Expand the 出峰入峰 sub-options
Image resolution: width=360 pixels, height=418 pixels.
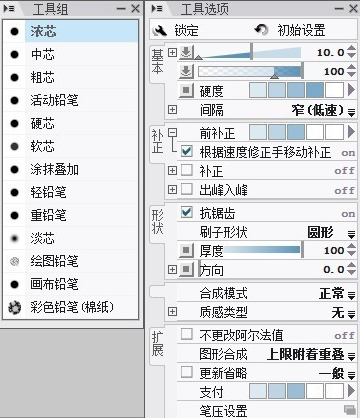pyautogui.click(x=172, y=190)
